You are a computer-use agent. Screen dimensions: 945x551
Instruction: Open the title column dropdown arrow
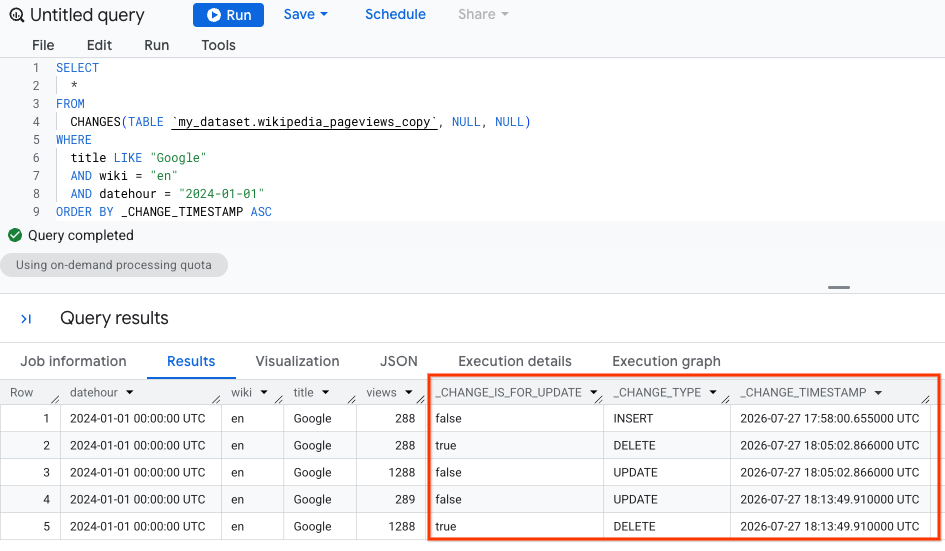coord(325,392)
